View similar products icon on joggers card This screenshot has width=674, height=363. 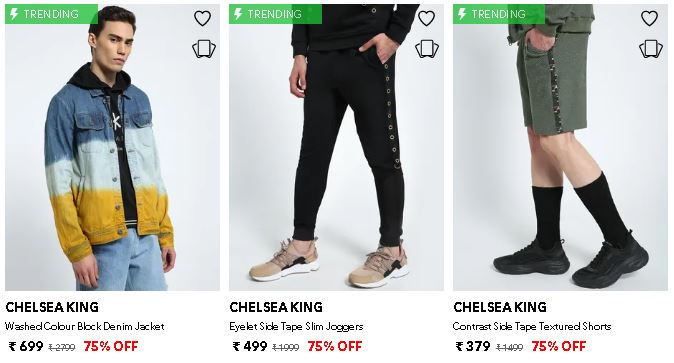[427, 49]
